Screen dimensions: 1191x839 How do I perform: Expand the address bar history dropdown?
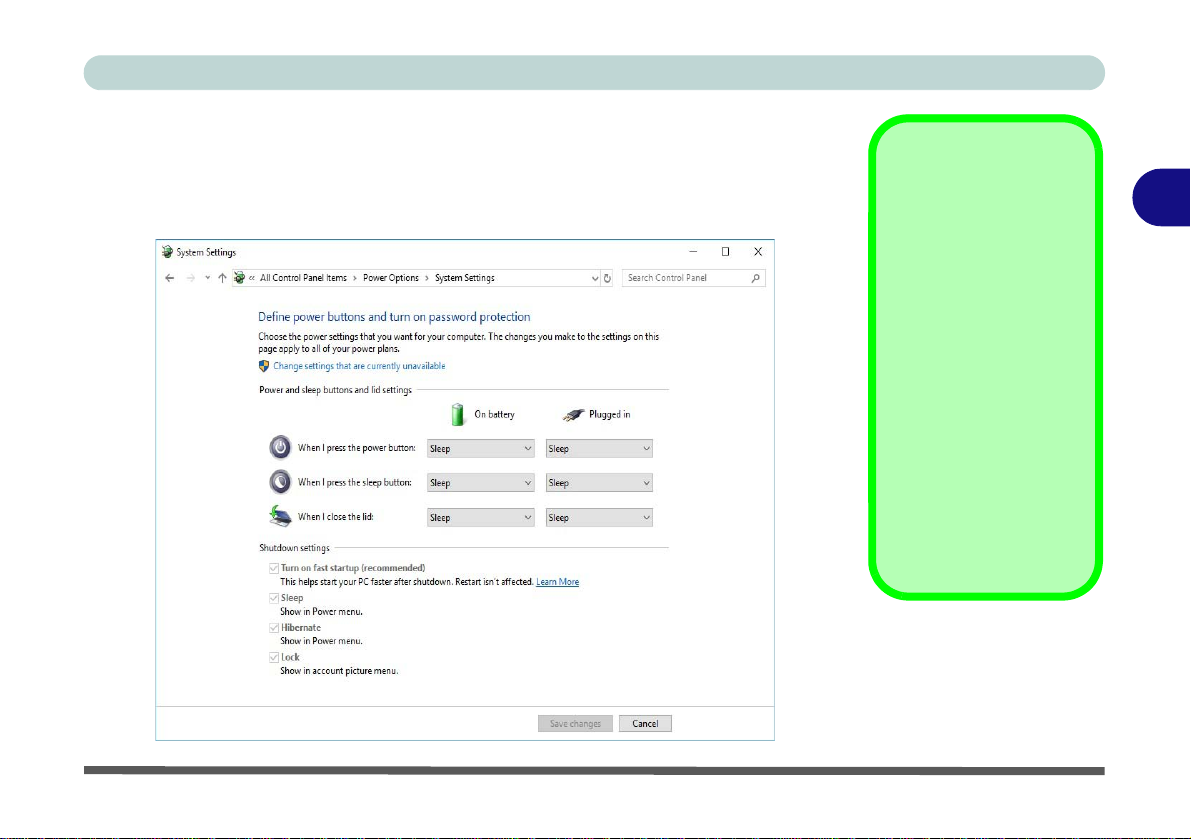point(595,279)
